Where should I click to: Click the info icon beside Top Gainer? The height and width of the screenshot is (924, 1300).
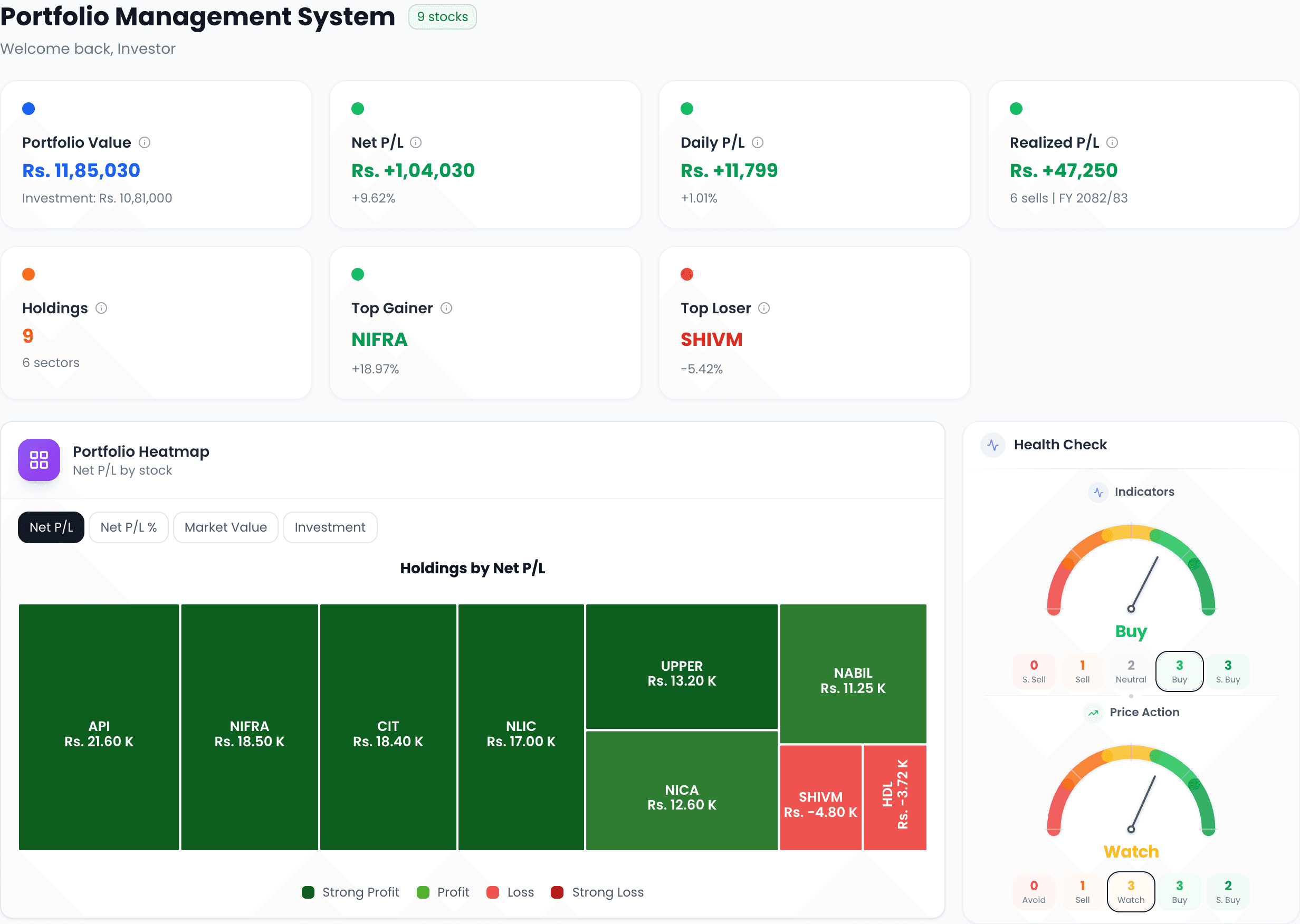[446, 308]
